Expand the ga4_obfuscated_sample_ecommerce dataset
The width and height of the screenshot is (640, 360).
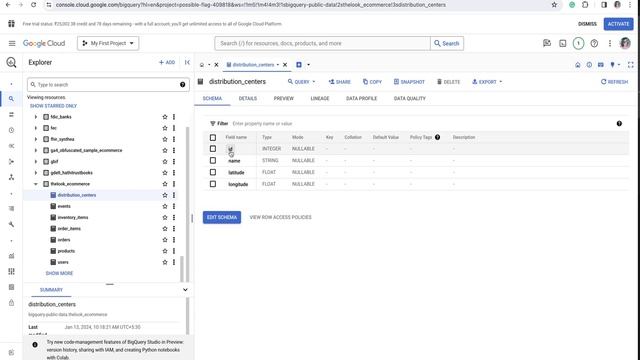click(36, 151)
